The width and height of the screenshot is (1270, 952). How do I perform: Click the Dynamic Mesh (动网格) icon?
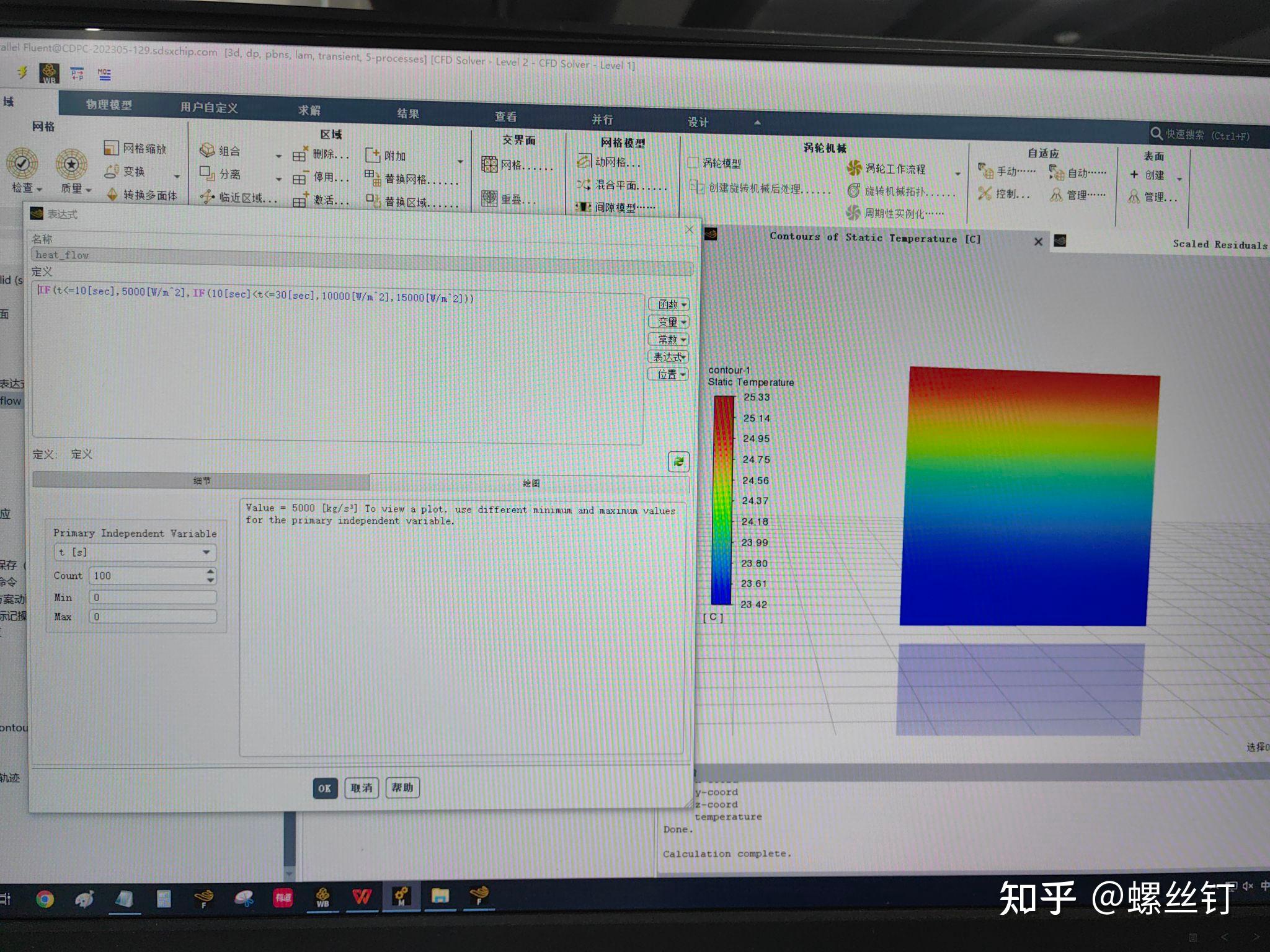pyautogui.click(x=584, y=162)
